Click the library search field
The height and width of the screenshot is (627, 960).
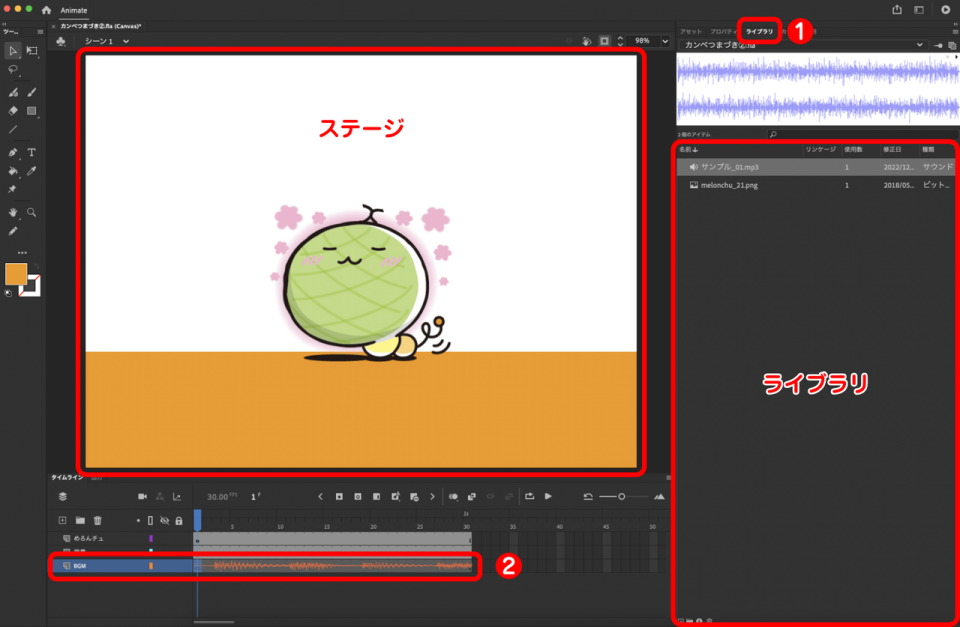862,134
